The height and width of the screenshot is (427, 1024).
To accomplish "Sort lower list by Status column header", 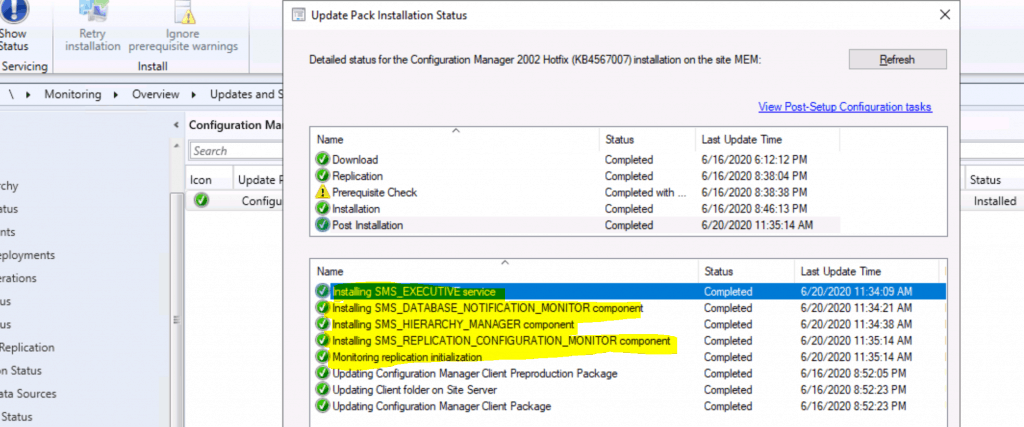I will click(x=746, y=271).
